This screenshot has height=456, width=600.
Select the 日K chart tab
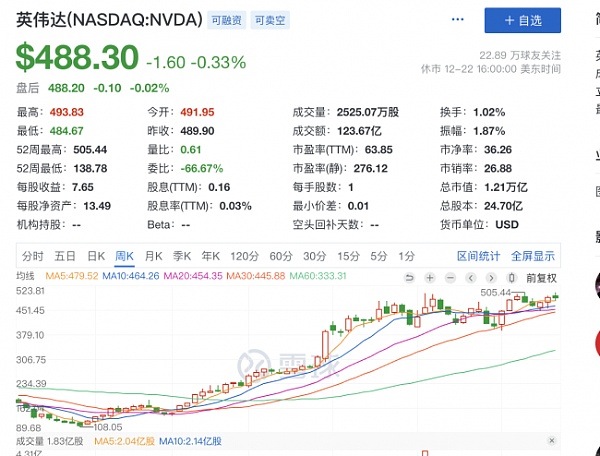[96, 255]
